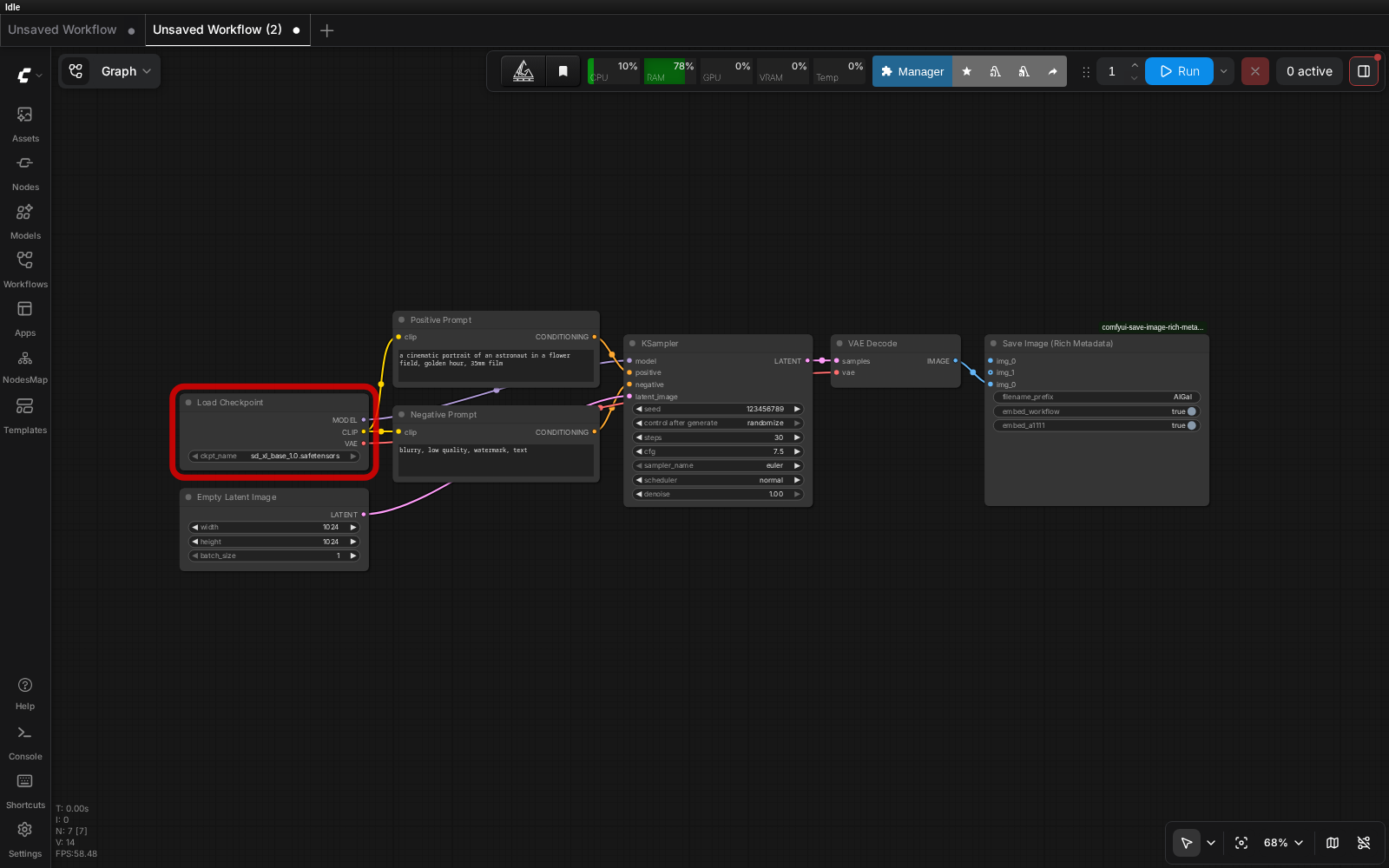Open the sampler_name euler combo
The height and width of the screenshot is (868, 1389).
pos(718,465)
